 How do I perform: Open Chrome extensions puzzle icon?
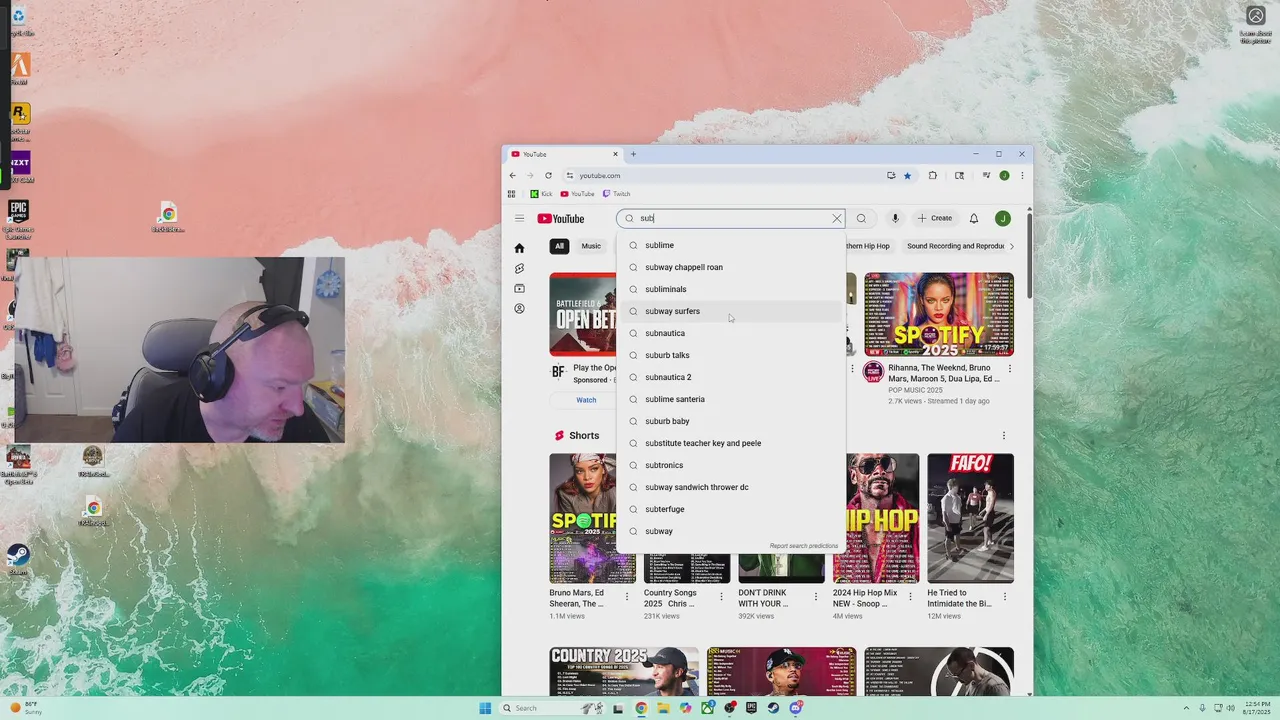click(933, 175)
